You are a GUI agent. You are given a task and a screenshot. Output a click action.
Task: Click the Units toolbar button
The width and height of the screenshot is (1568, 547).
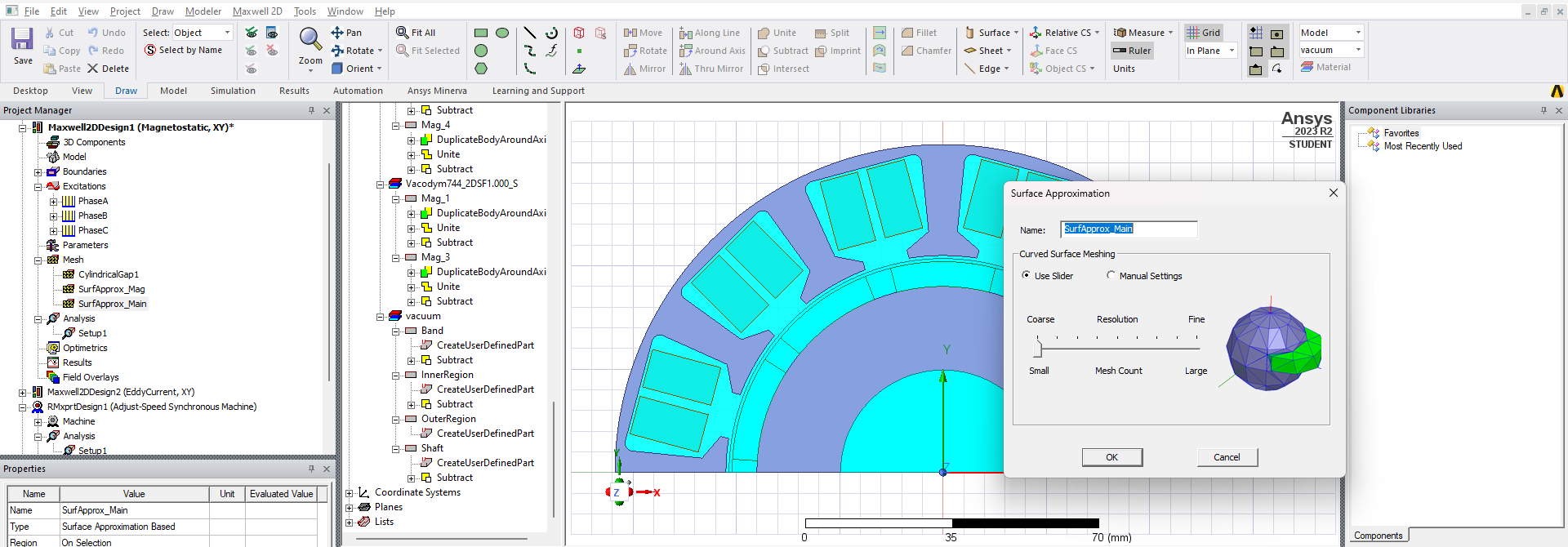tap(1124, 69)
